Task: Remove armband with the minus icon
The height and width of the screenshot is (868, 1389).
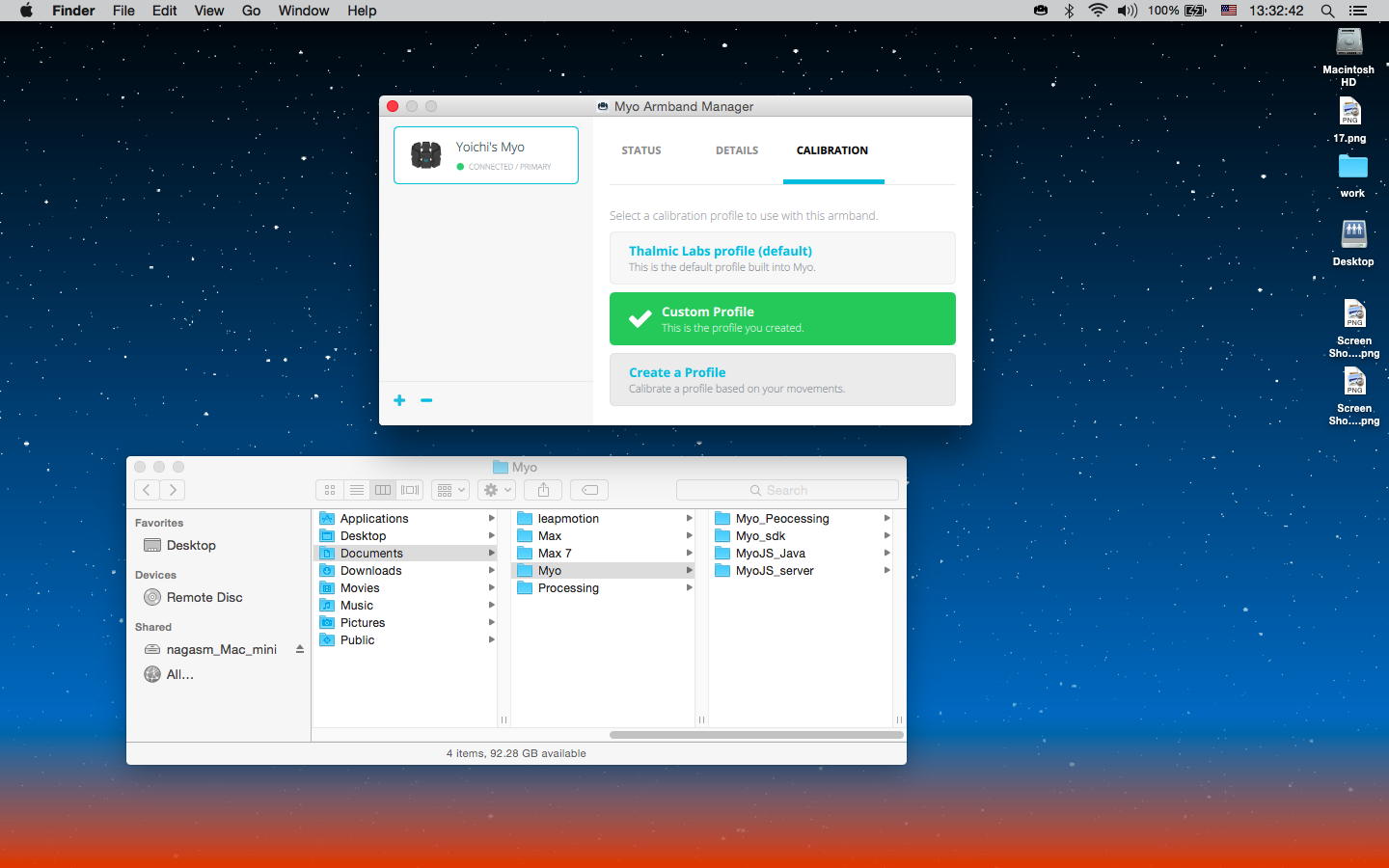Action: (426, 400)
